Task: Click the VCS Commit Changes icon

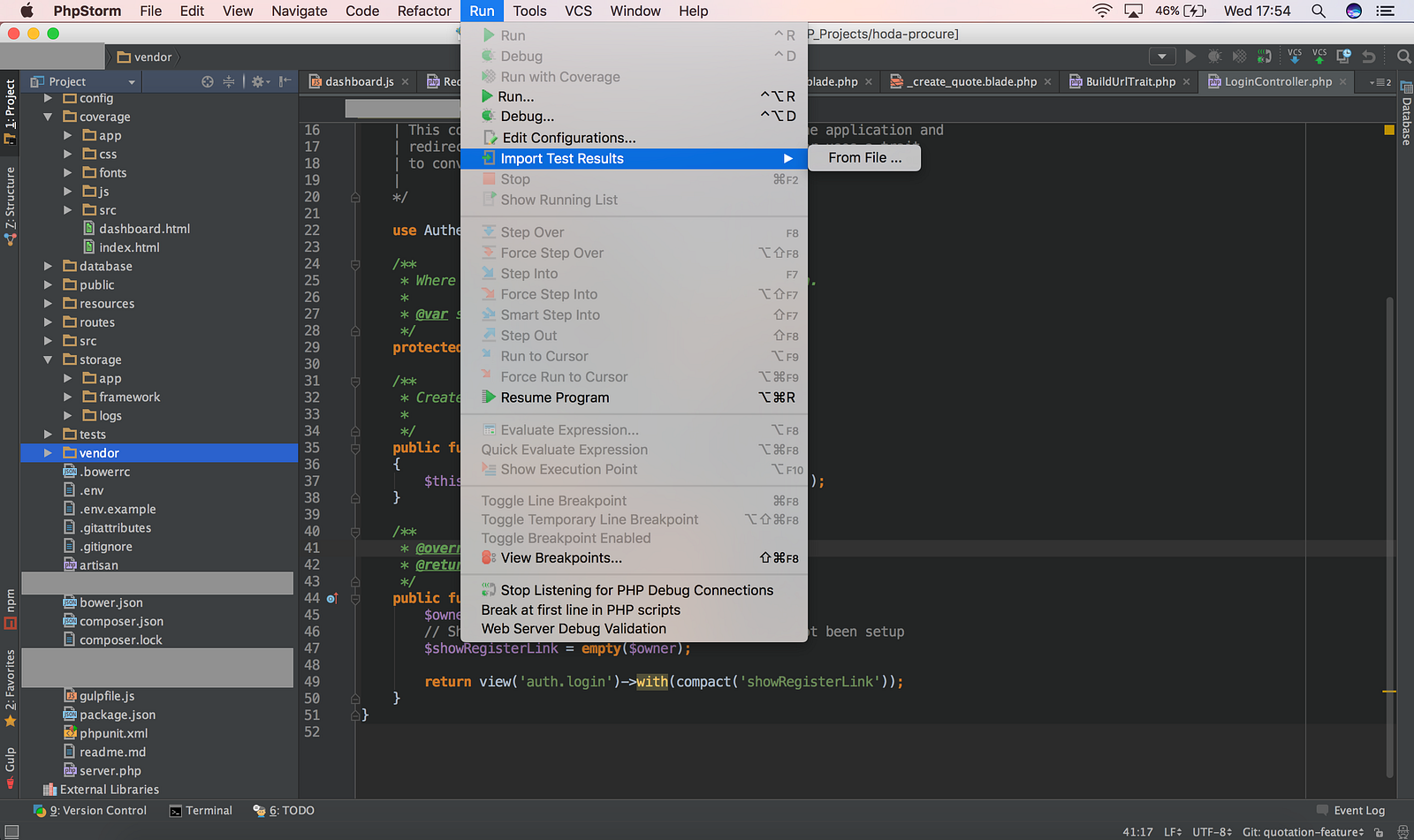Action: point(1319,57)
